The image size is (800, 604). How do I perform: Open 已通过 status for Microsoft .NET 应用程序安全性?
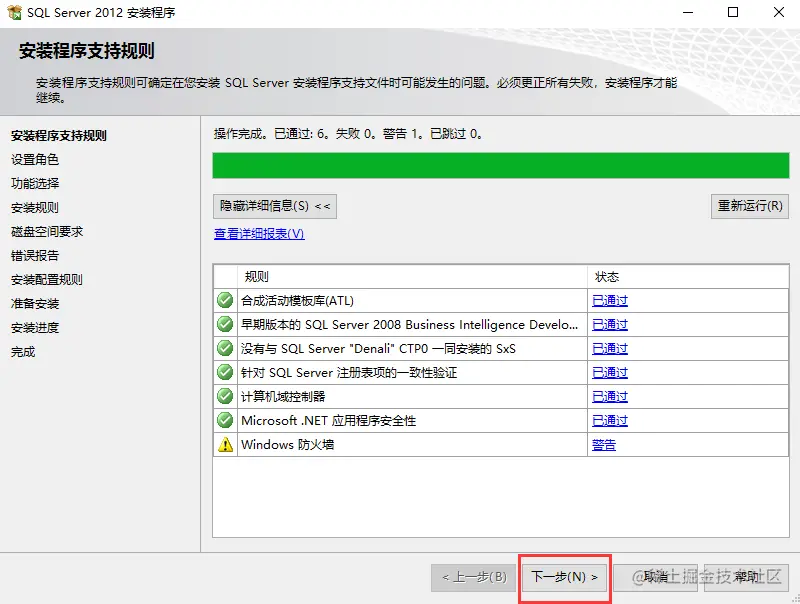(x=610, y=420)
